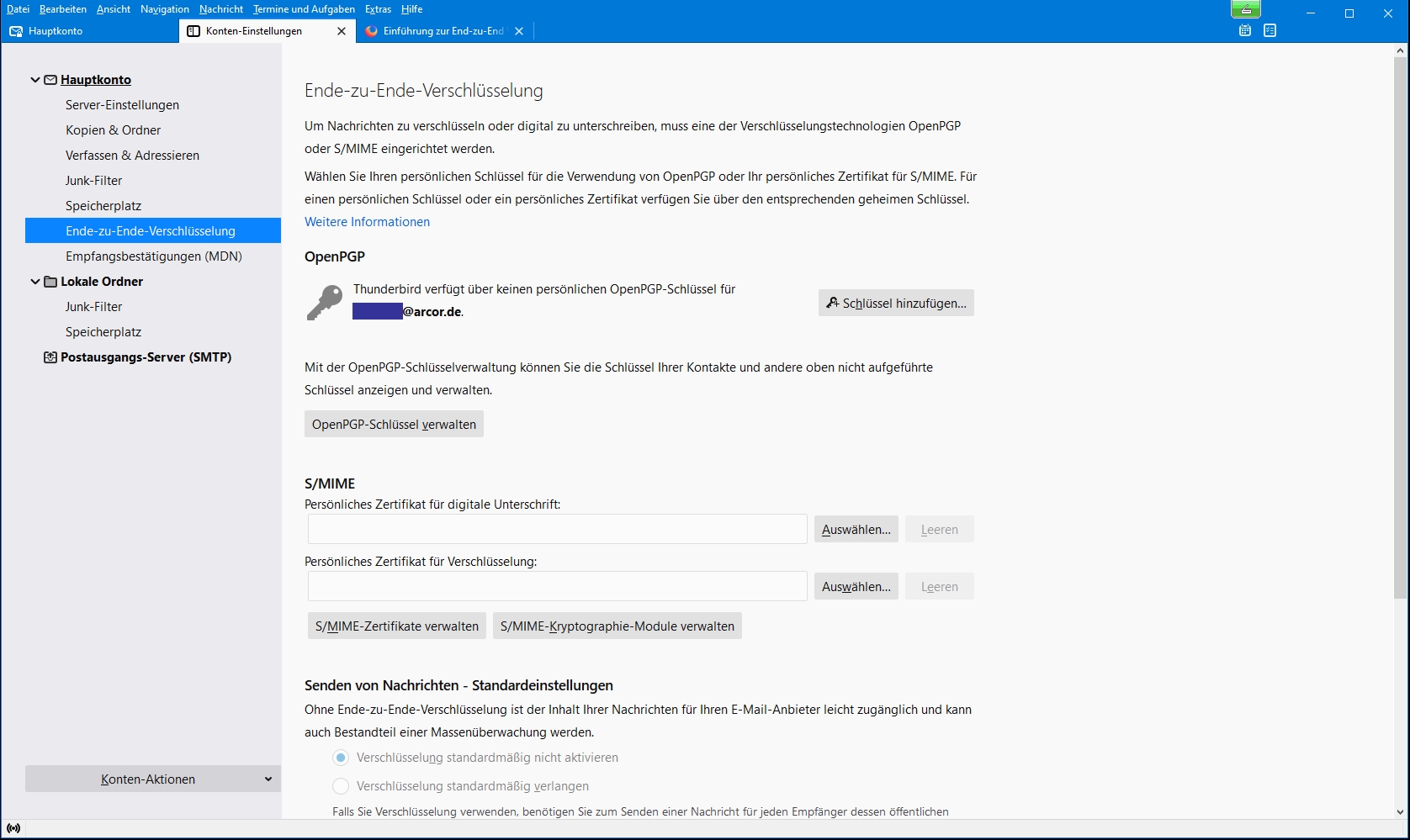
Task: Open the Nachricht menu
Action: (x=221, y=9)
